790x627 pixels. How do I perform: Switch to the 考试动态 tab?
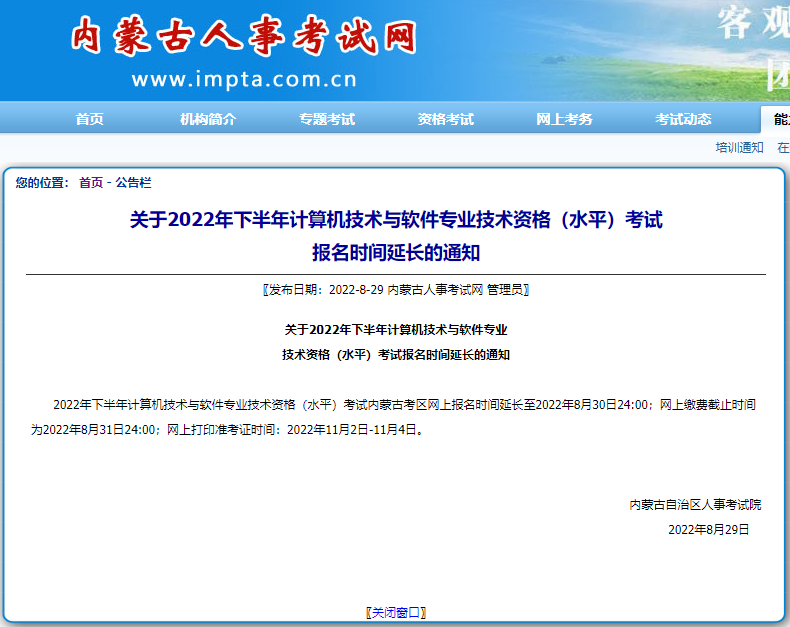point(683,119)
